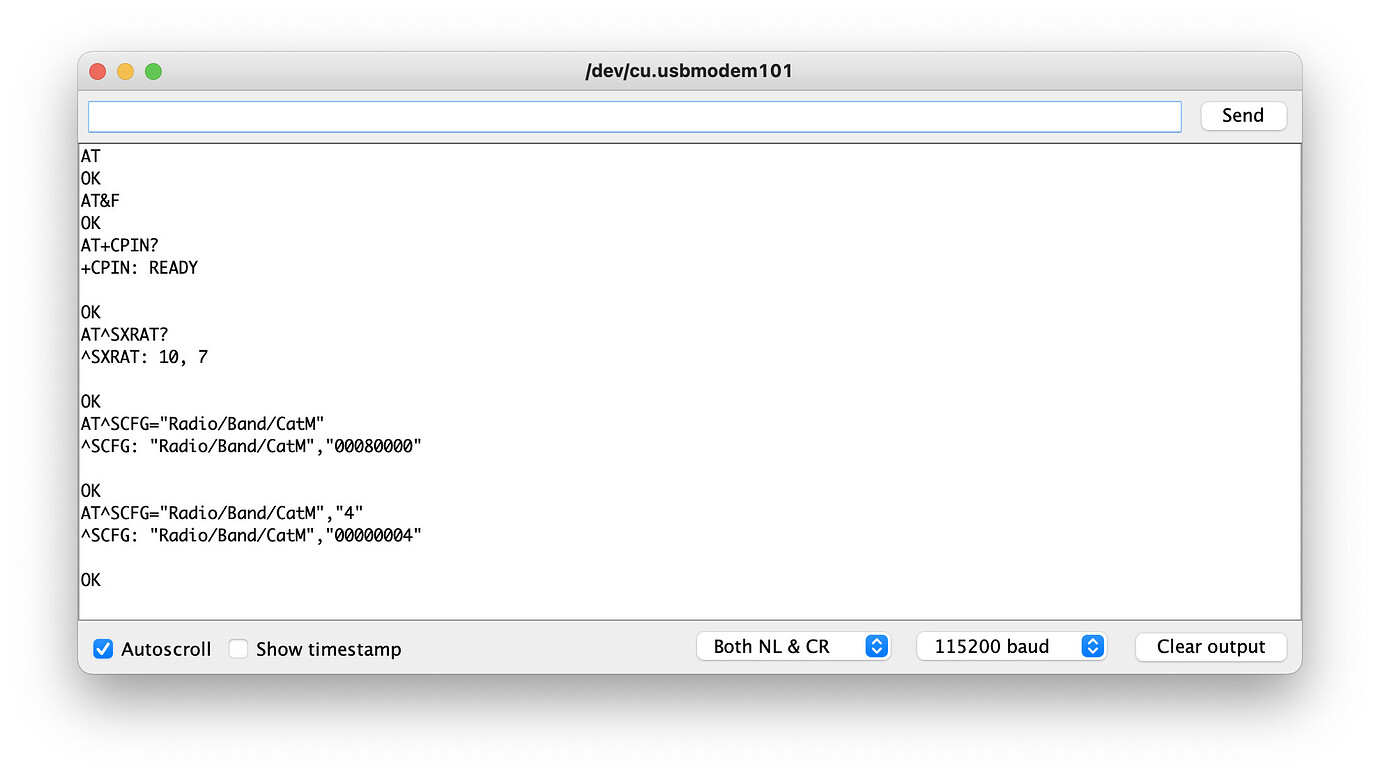The height and width of the screenshot is (776, 1380).
Task: Click the blue arrows on baud selector
Action: 1093,647
